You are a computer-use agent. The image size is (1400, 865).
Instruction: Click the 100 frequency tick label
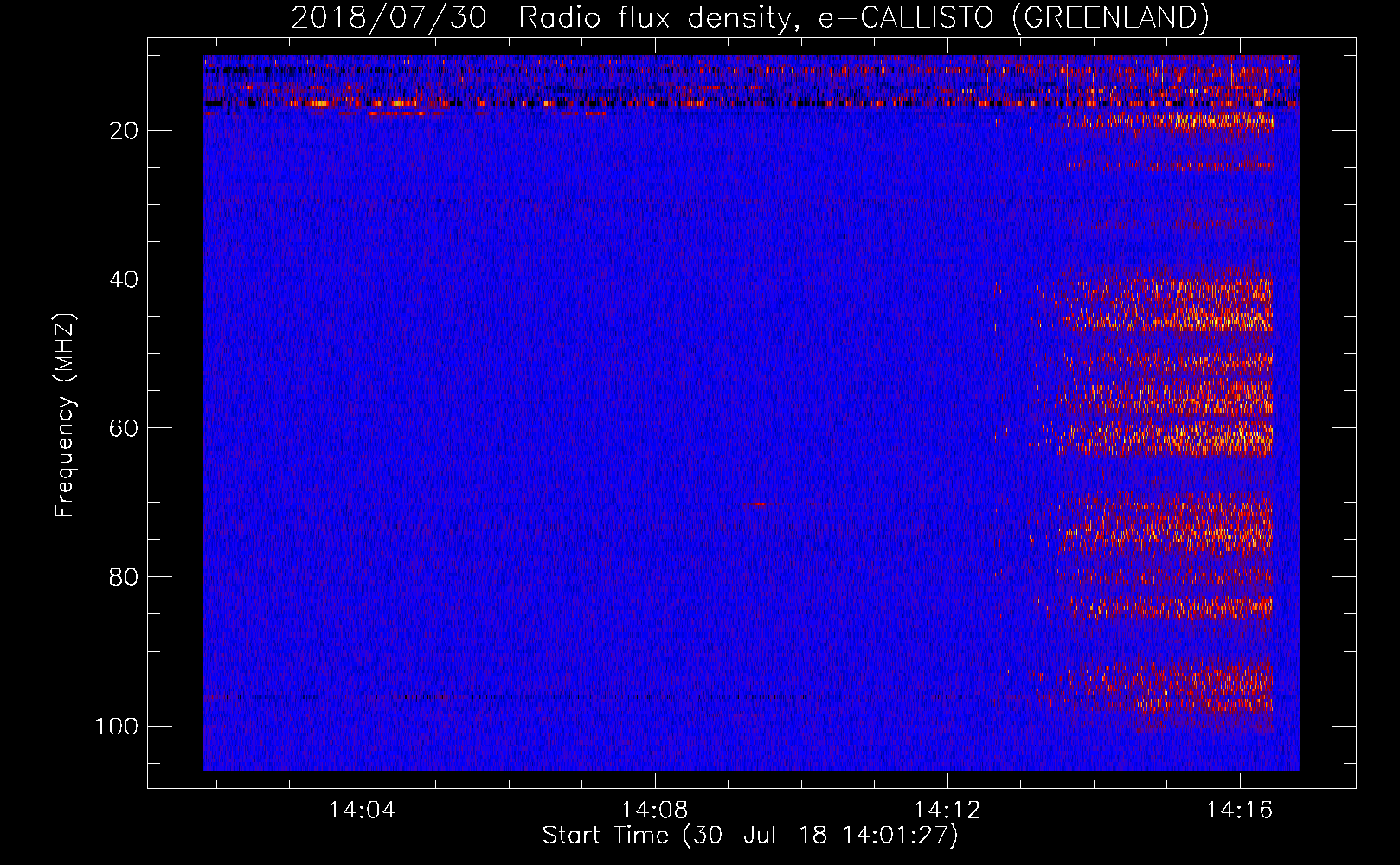117,726
